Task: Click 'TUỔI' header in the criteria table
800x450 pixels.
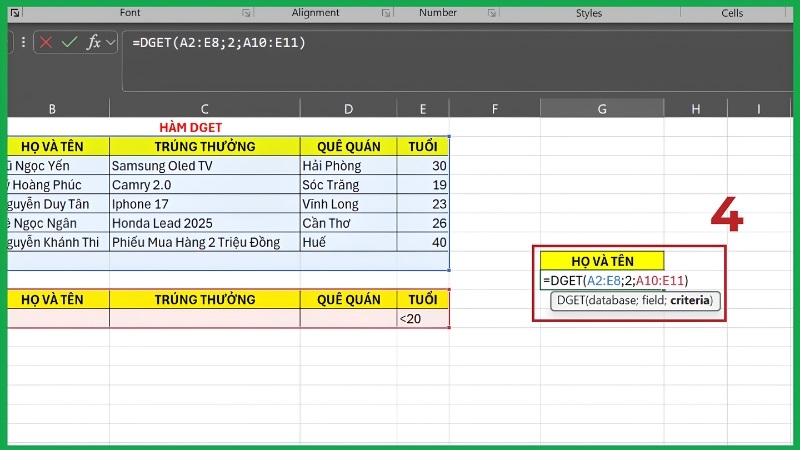Action: click(x=423, y=299)
